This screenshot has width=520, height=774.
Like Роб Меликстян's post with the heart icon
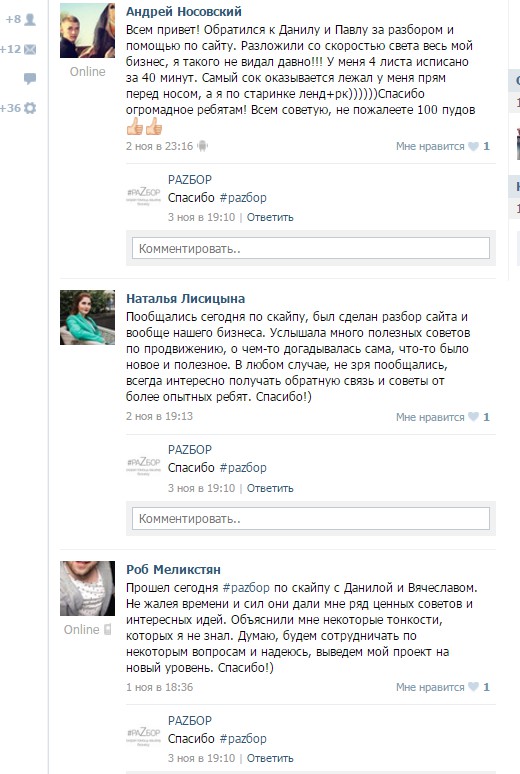pyautogui.click(x=473, y=687)
